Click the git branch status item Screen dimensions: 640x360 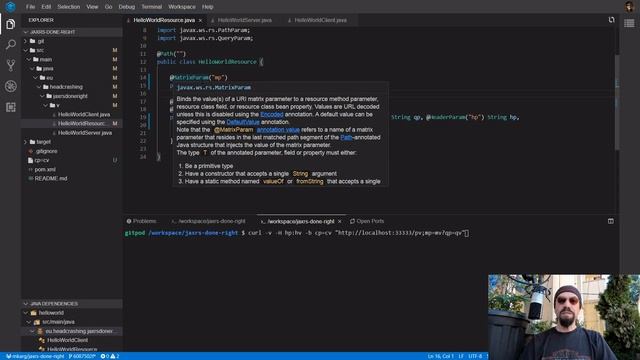click(82, 356)
